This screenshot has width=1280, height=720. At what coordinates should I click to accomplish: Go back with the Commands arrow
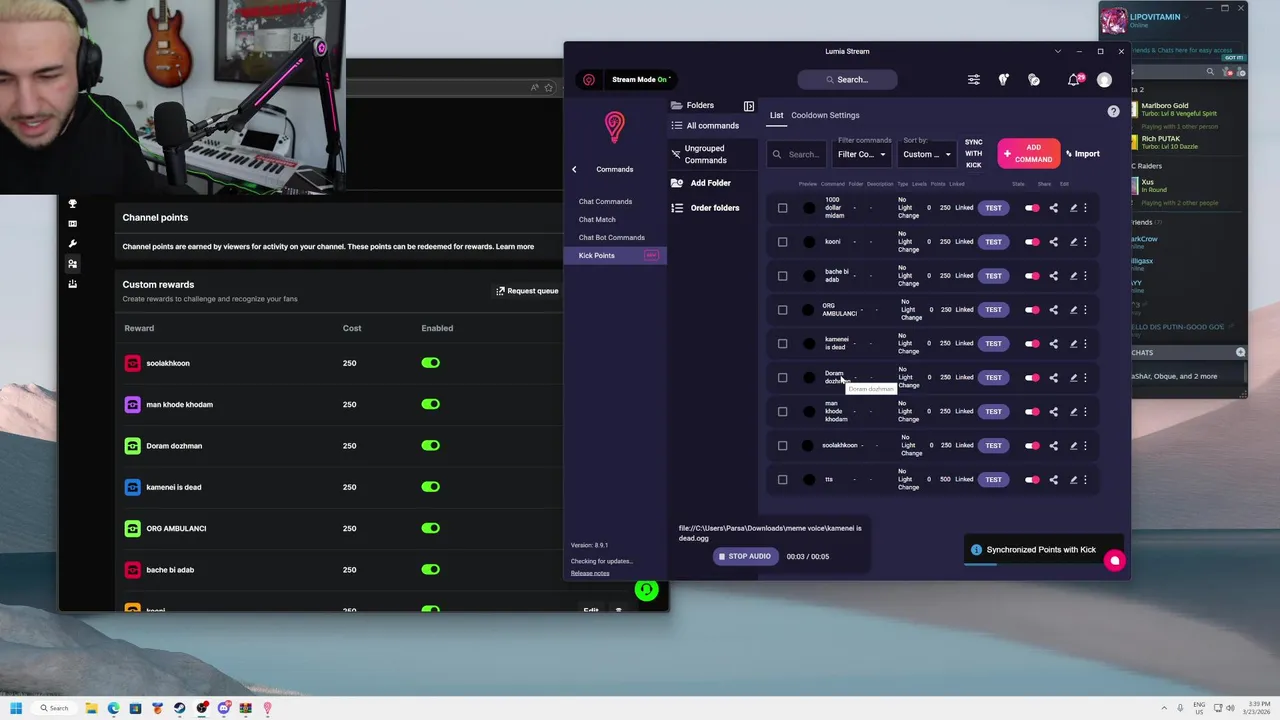coord(574,169)
